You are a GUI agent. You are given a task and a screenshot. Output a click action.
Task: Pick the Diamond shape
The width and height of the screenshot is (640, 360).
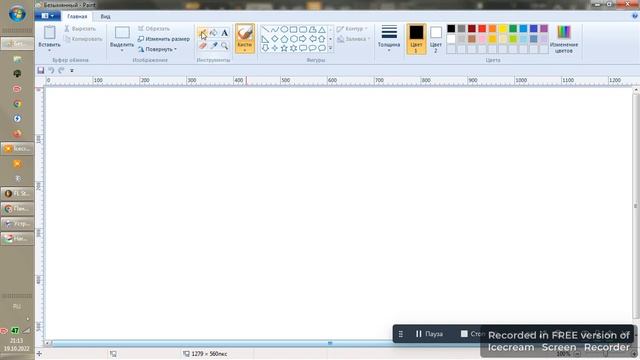click(275, 39)
